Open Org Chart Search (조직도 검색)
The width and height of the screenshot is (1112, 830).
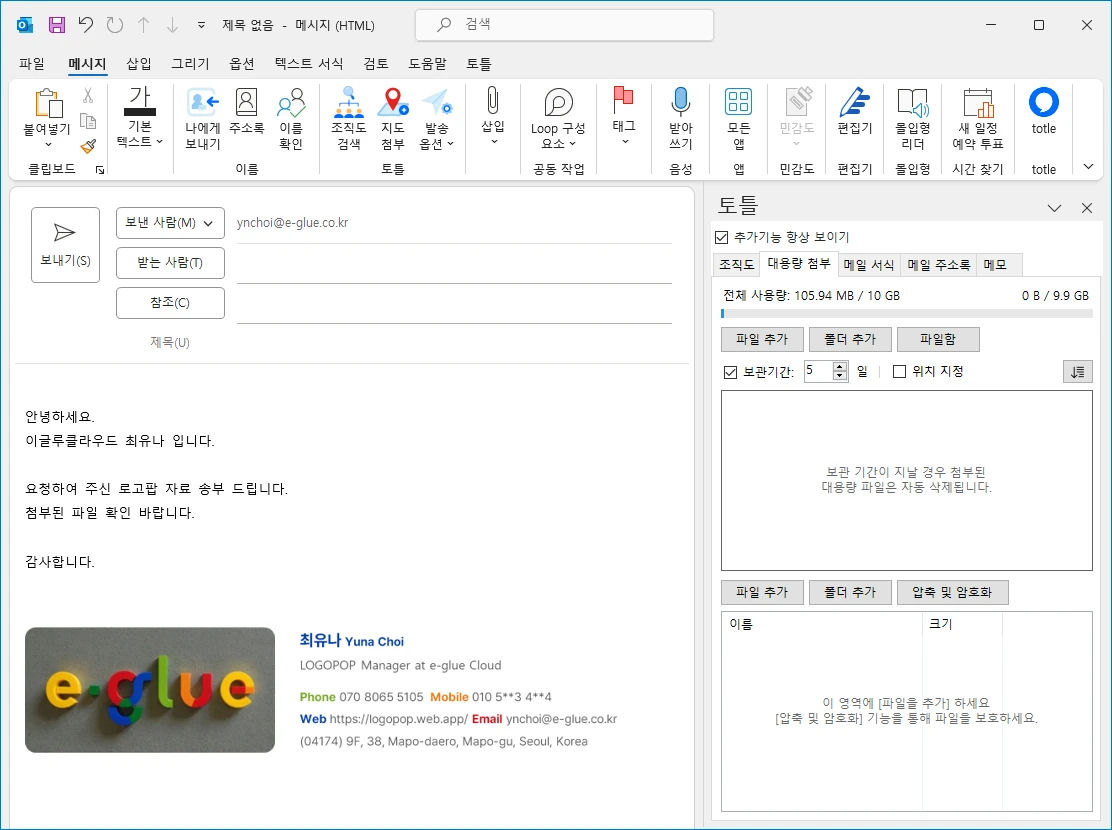pos(349,119)
